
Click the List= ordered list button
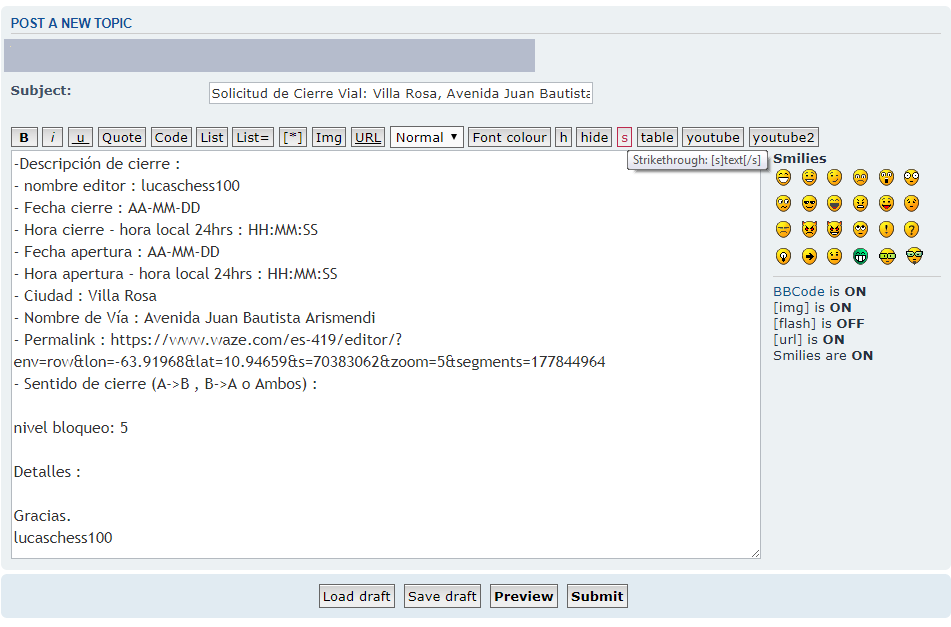(253, 138)
